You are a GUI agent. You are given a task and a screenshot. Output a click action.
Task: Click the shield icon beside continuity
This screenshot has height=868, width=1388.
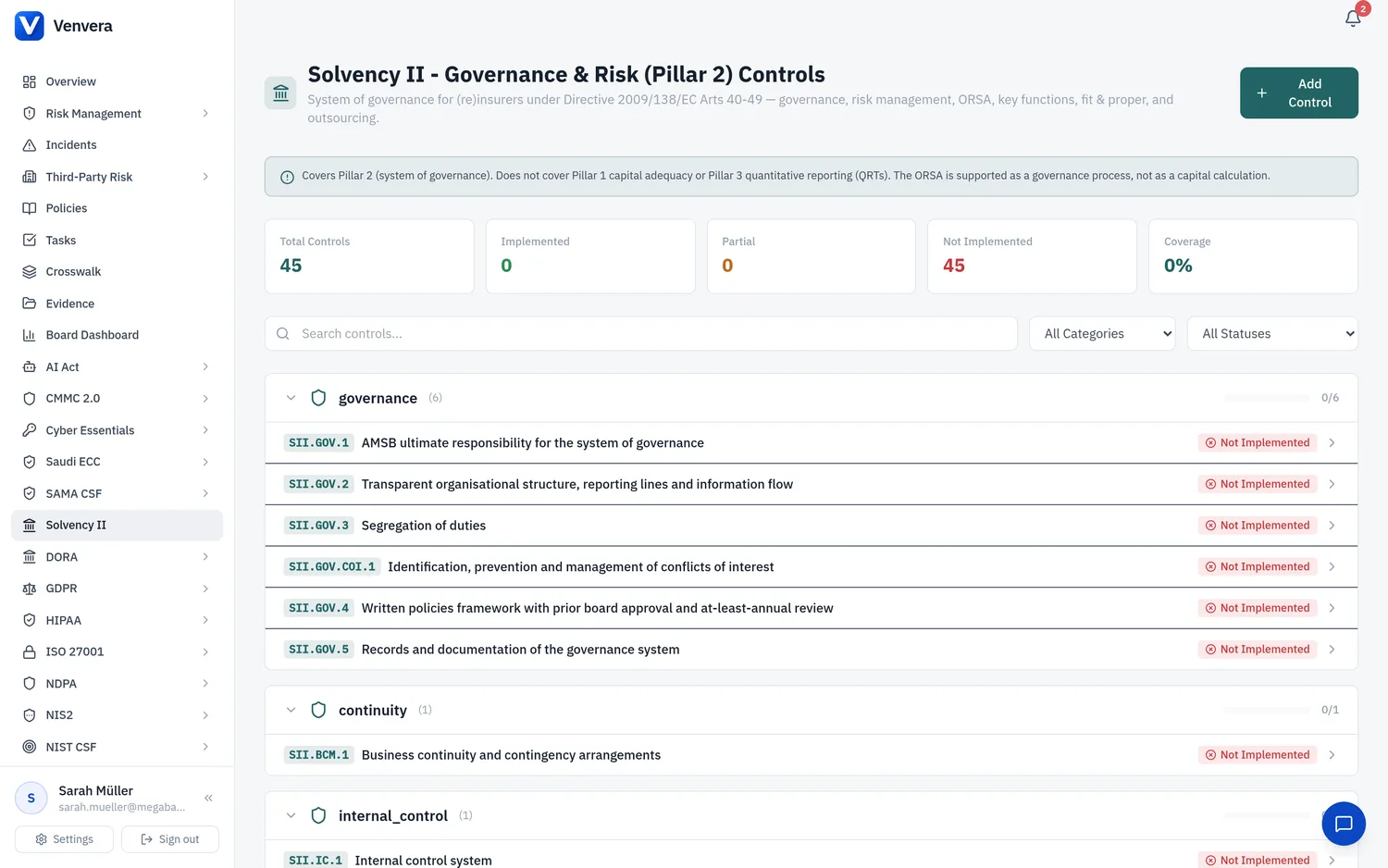point(318,710)
